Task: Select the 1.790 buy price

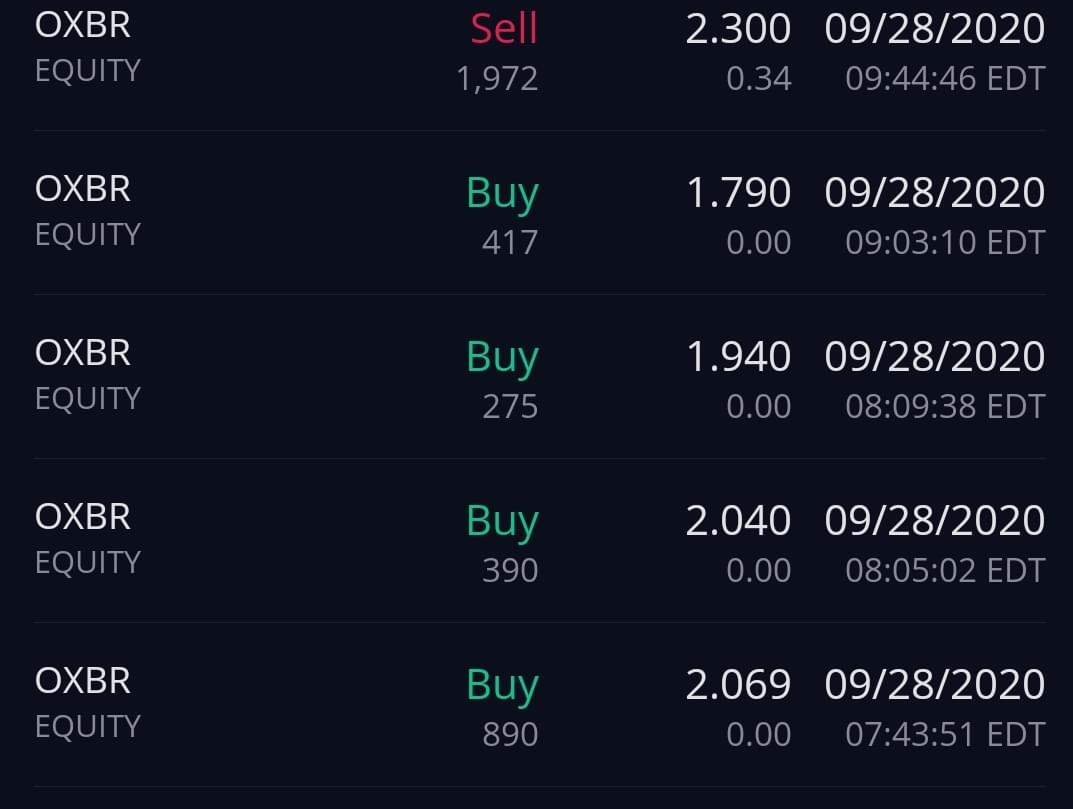Action: pyautogui.click(x=738, y=192)
